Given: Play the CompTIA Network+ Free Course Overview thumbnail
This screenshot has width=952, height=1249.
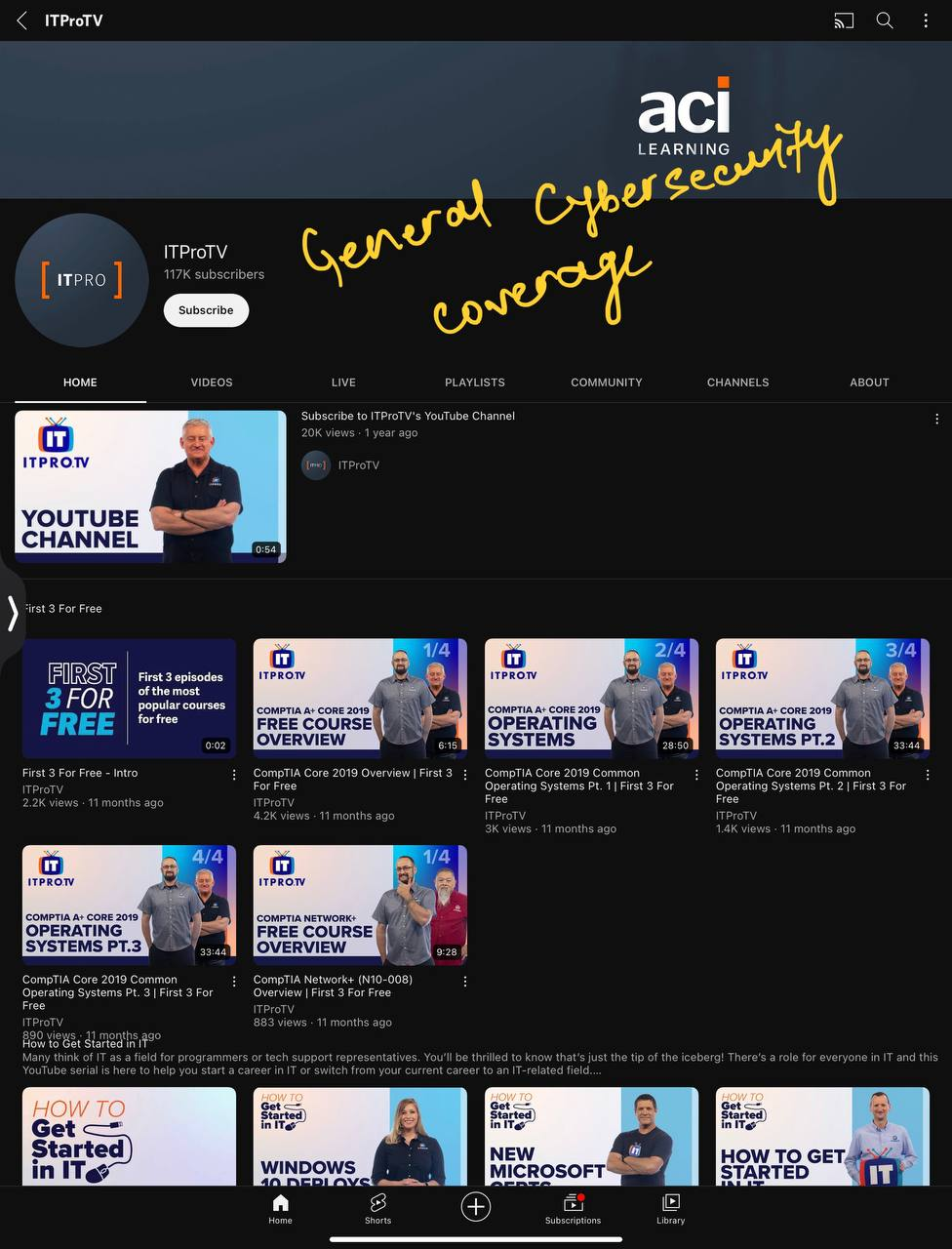Looking at the screenshot, I should point(360,906).
